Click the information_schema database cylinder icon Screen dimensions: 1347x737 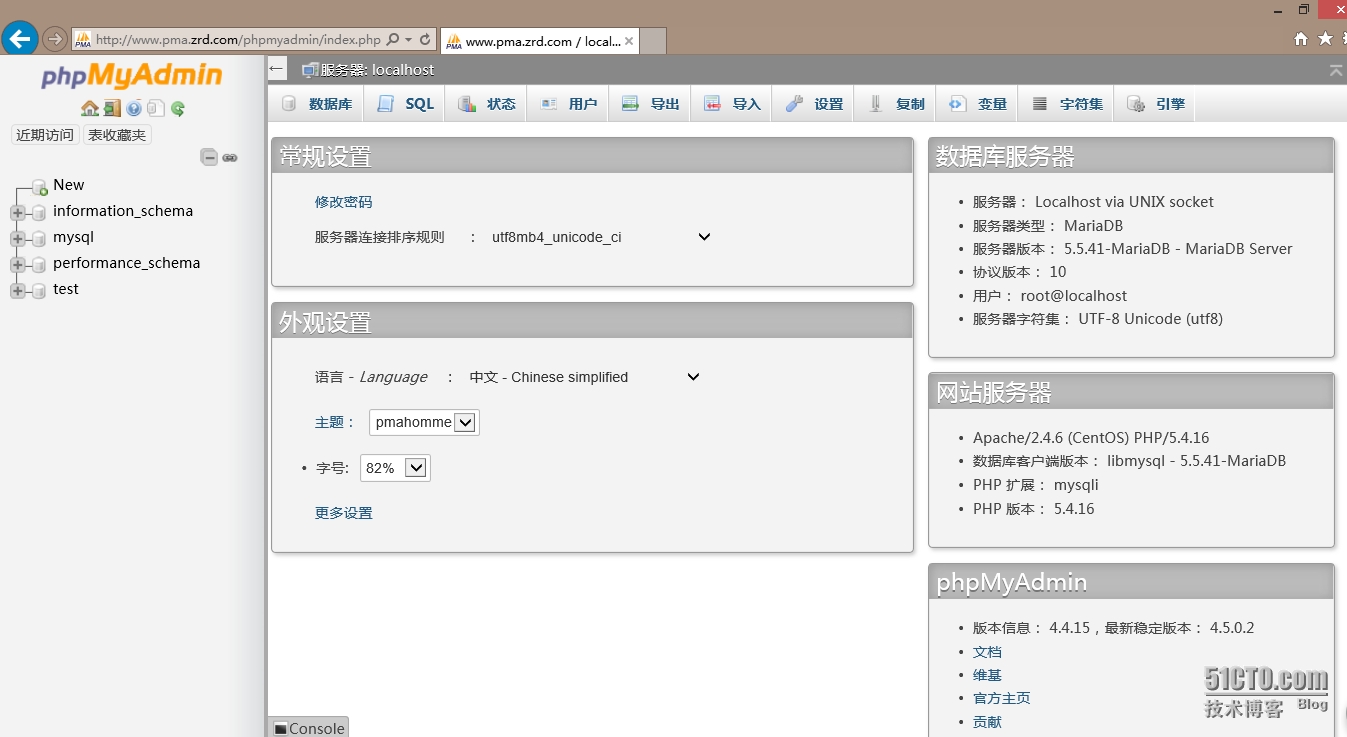click(39, 212)
